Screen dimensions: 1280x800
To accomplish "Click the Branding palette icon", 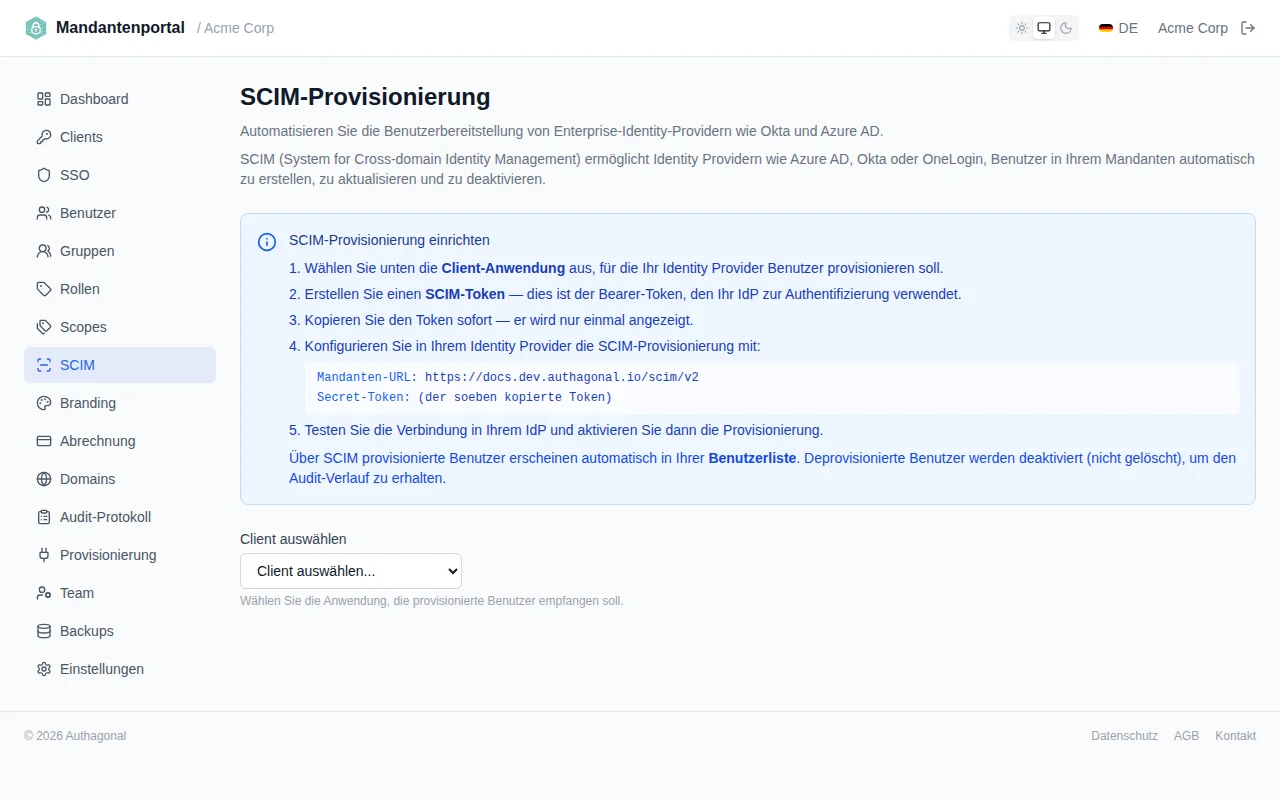I will point(44,403).
